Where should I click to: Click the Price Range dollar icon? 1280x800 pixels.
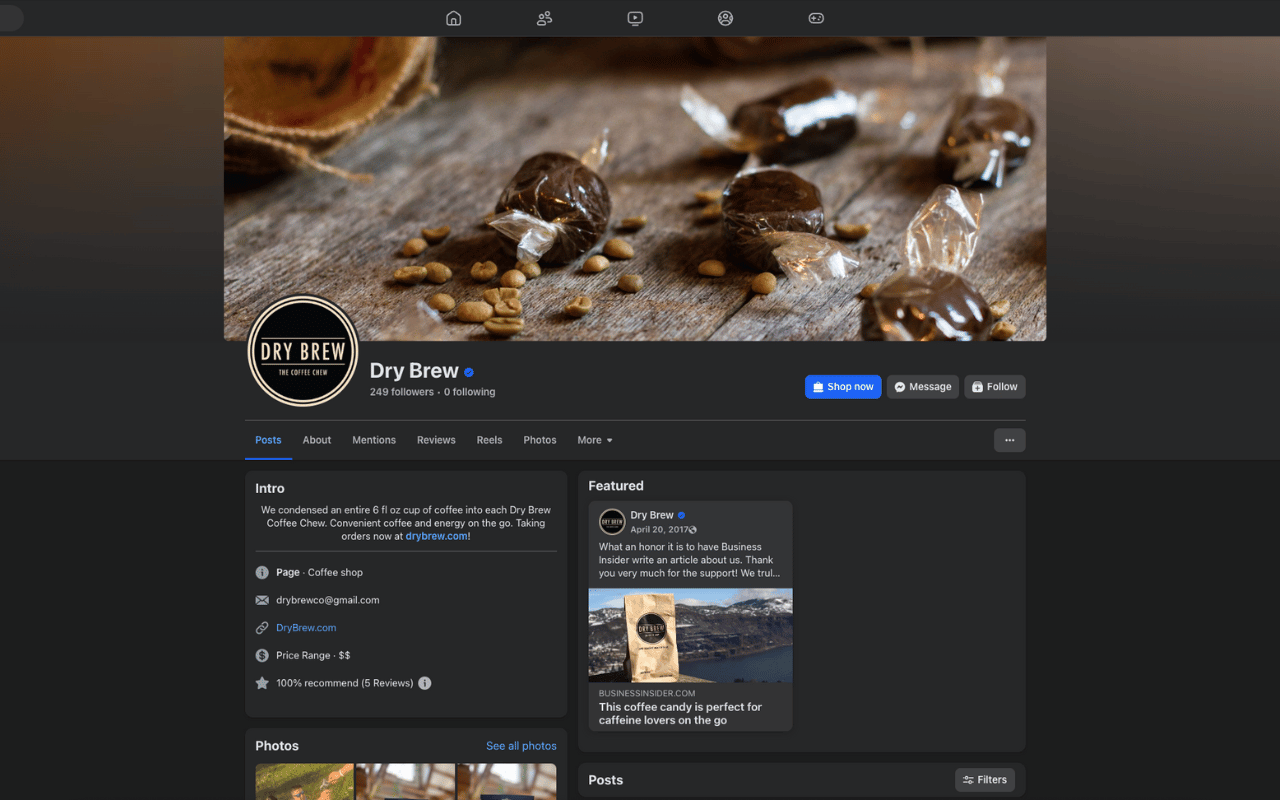point(262,656)
